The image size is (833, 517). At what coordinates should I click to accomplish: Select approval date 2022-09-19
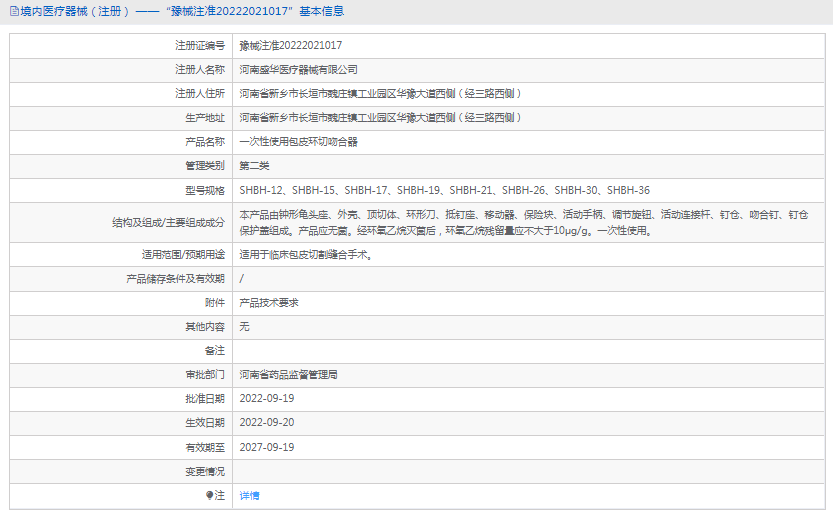click(267, 399)
